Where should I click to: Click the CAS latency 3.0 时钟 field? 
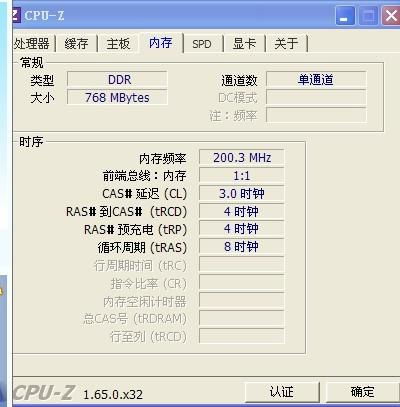(242, 194)
